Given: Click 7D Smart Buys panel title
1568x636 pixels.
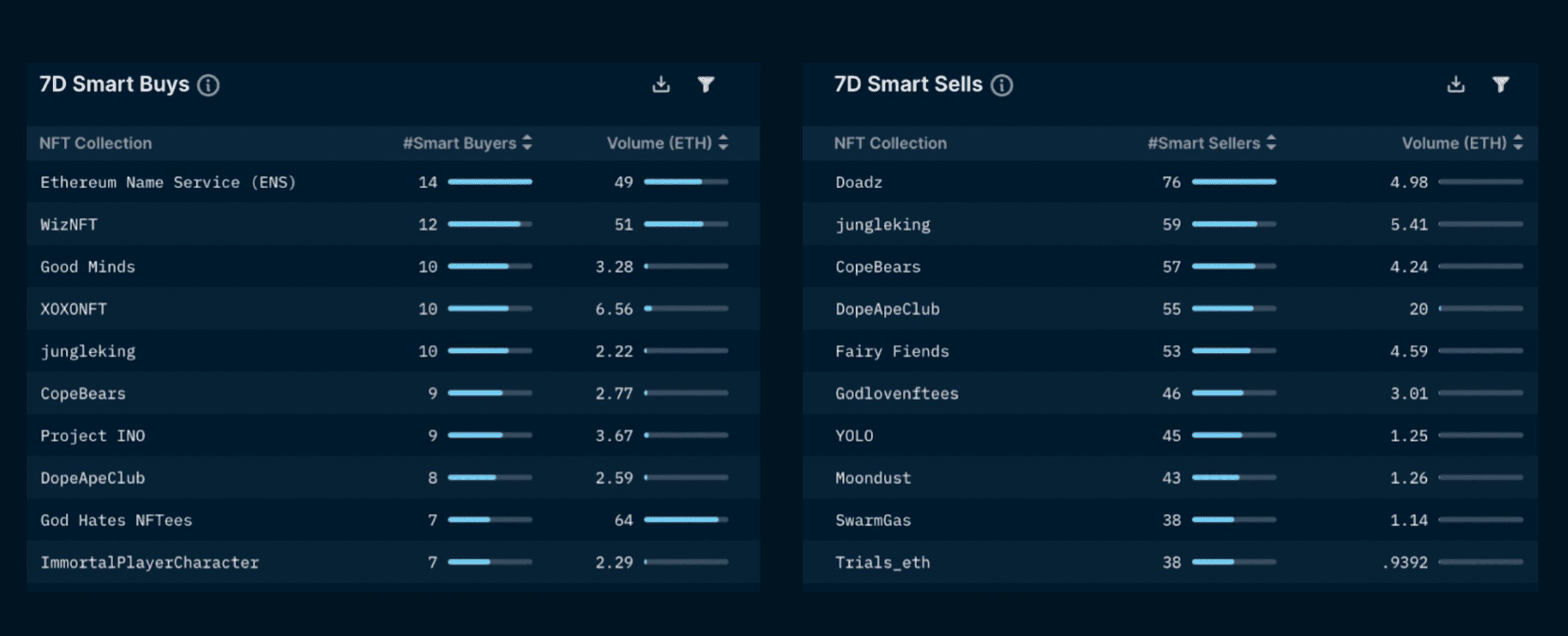Looking at the screenshot, I should tap(114, 84).
